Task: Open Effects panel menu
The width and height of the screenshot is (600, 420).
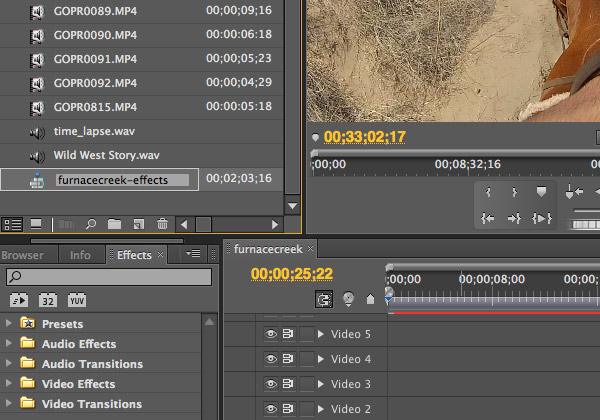Action: (x=193, y=254)
